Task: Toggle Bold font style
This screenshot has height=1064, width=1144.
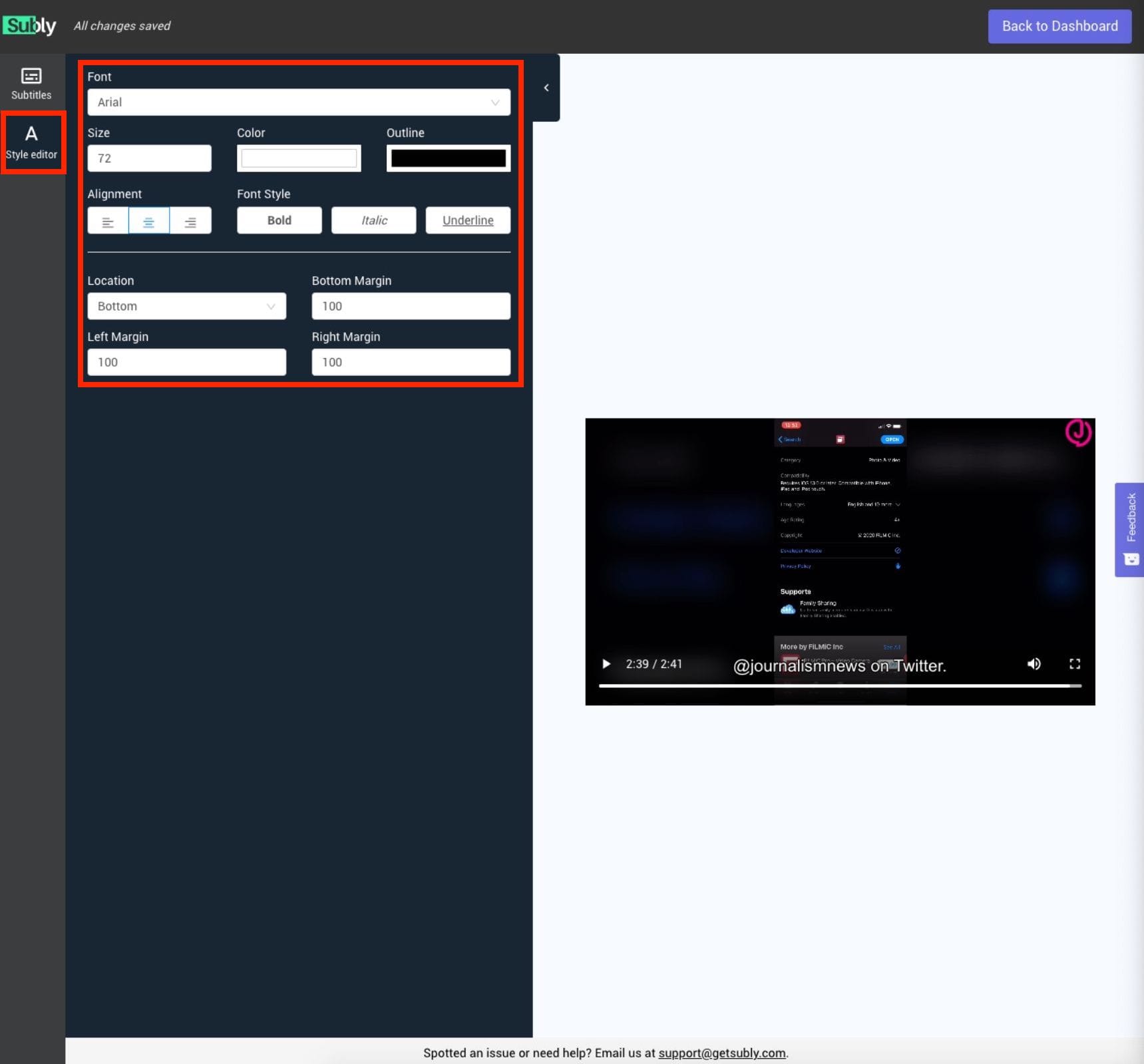Action: [x=279, y=221]
